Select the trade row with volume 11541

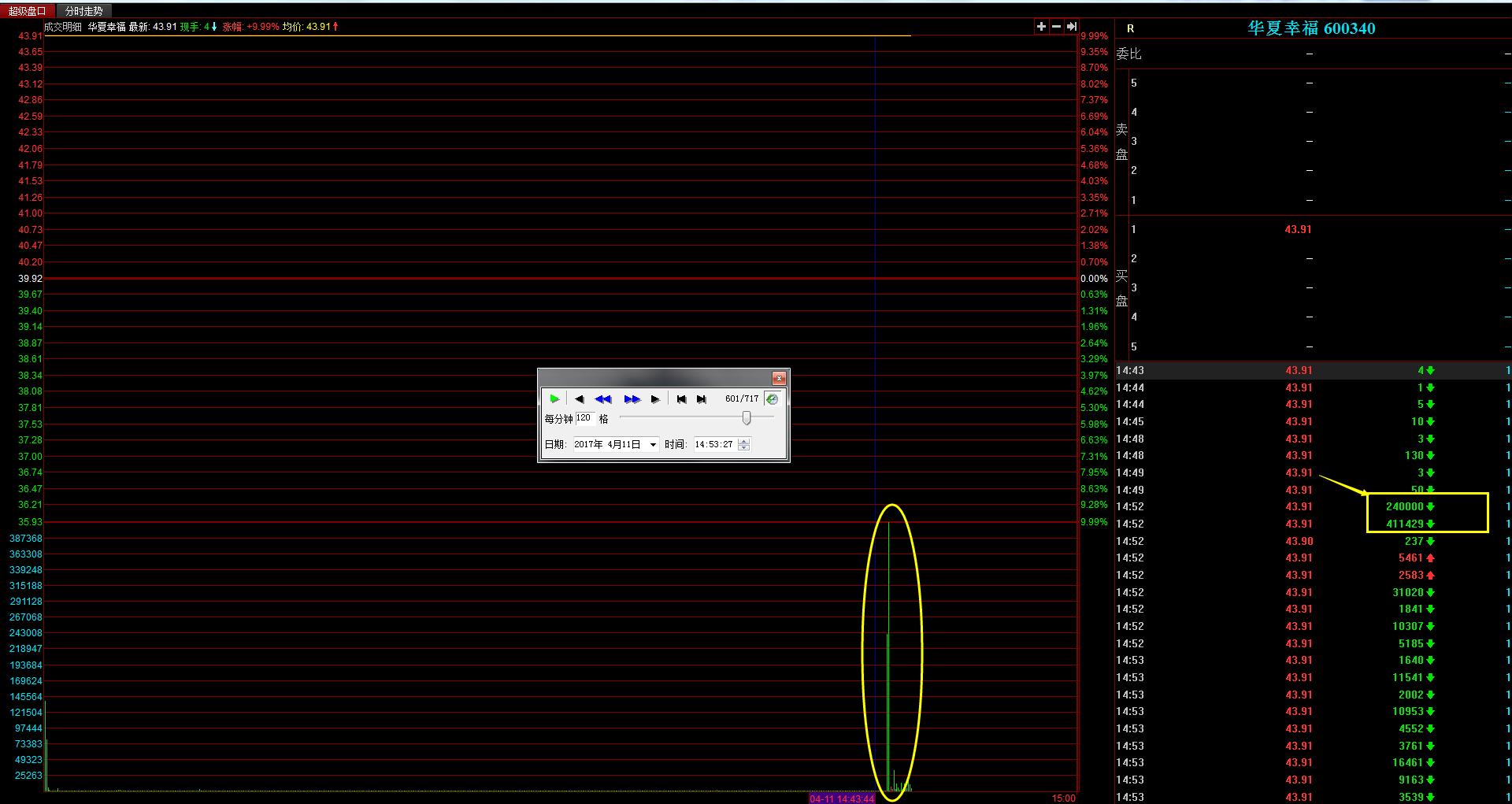tap(1313, 677)
